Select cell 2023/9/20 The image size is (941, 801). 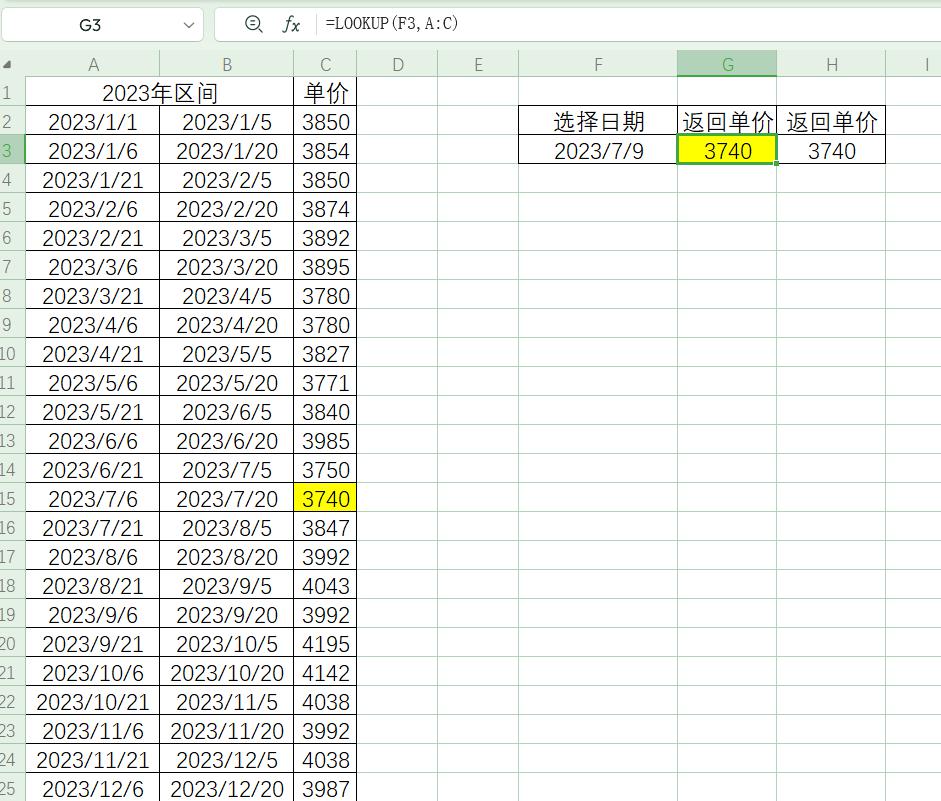click(x=227, y=614)
